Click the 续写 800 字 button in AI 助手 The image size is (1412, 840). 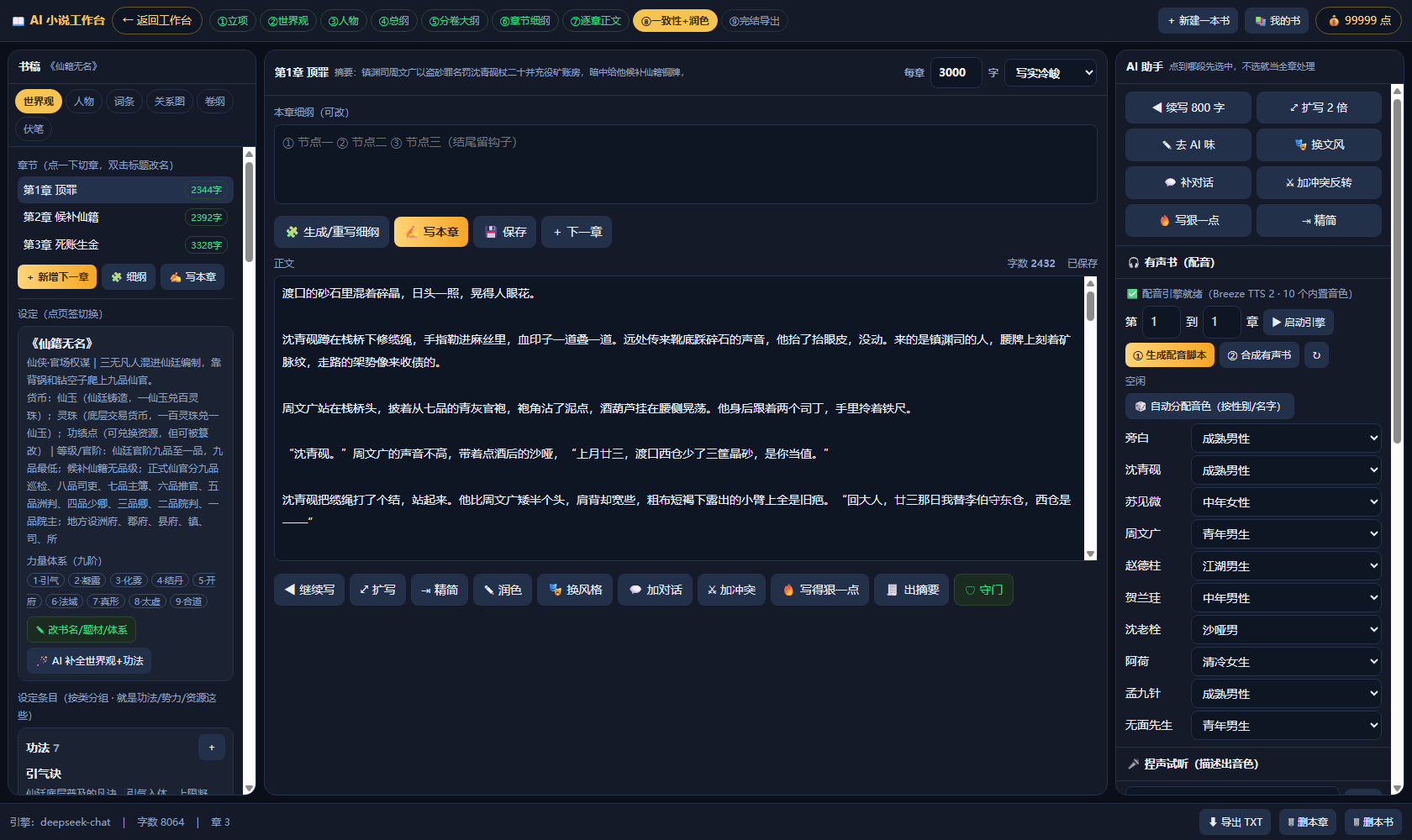point(1188,108)
